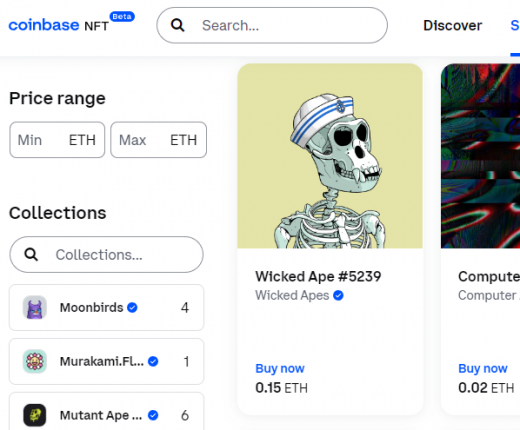
Task: Click the Collections heading
Action: tap(57, 213)
